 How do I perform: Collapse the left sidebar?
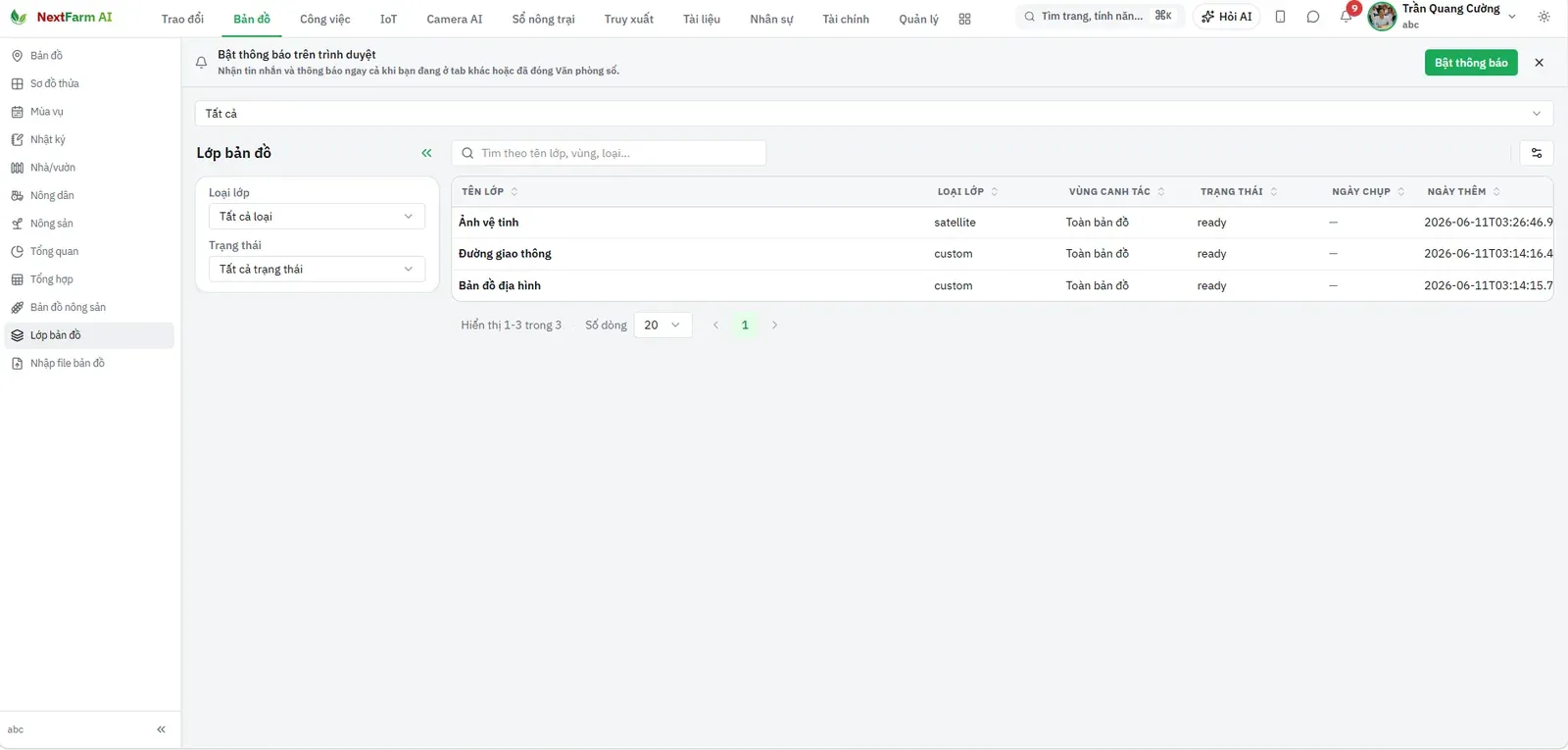[161, 729]
